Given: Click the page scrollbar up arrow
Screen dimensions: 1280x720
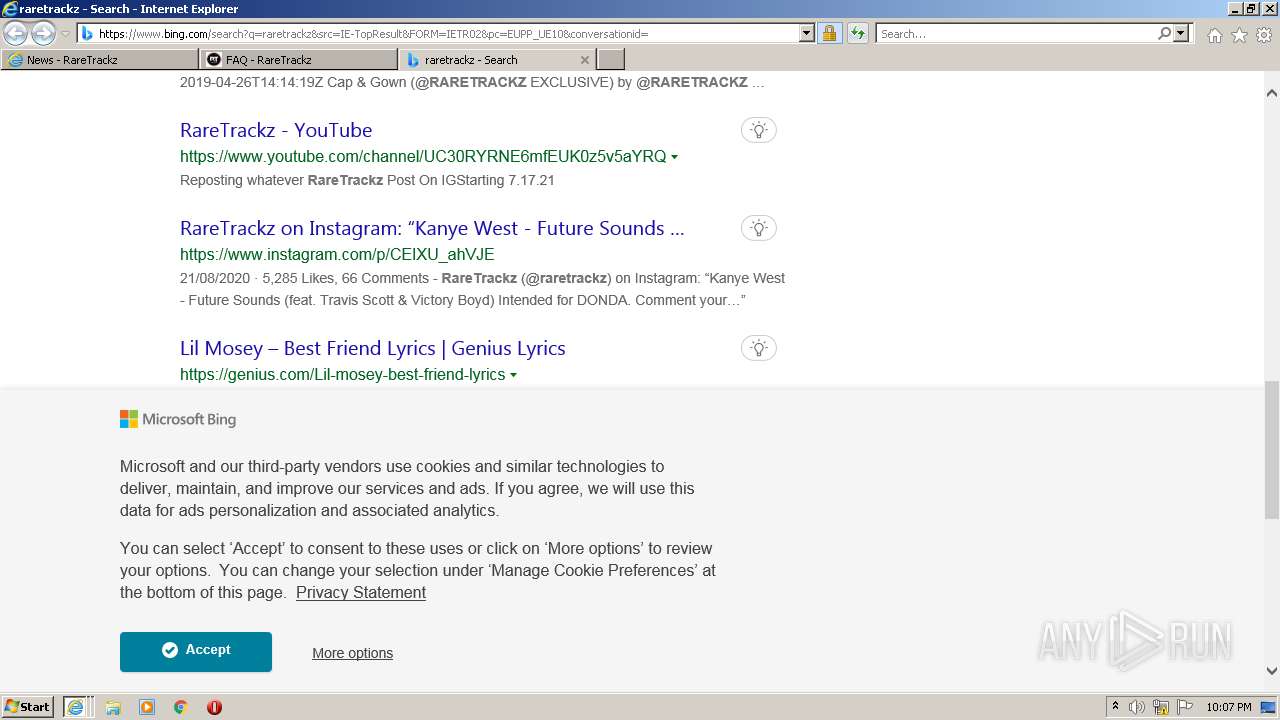Looking at the screenshot, I should [x=1272, y=93].
